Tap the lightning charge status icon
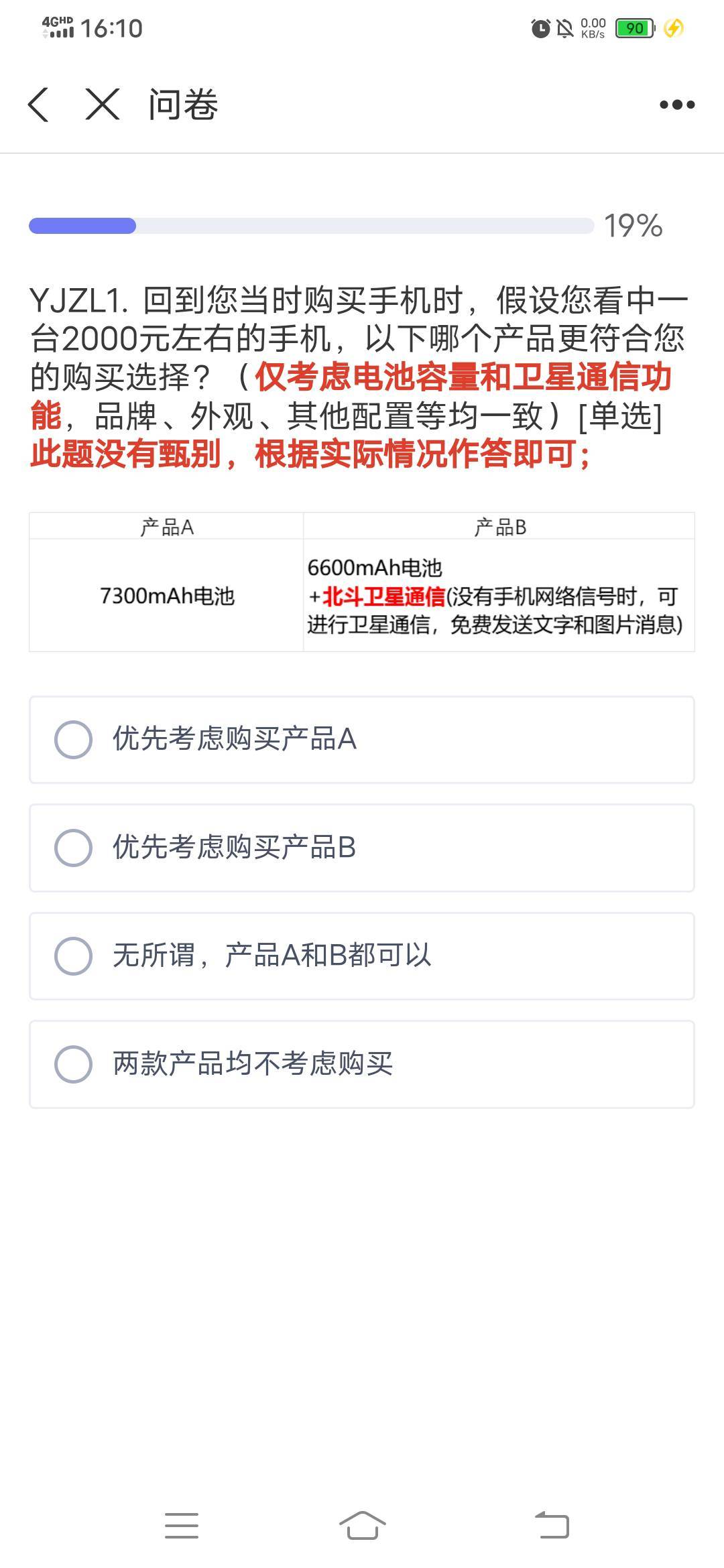 click(673, 28)
